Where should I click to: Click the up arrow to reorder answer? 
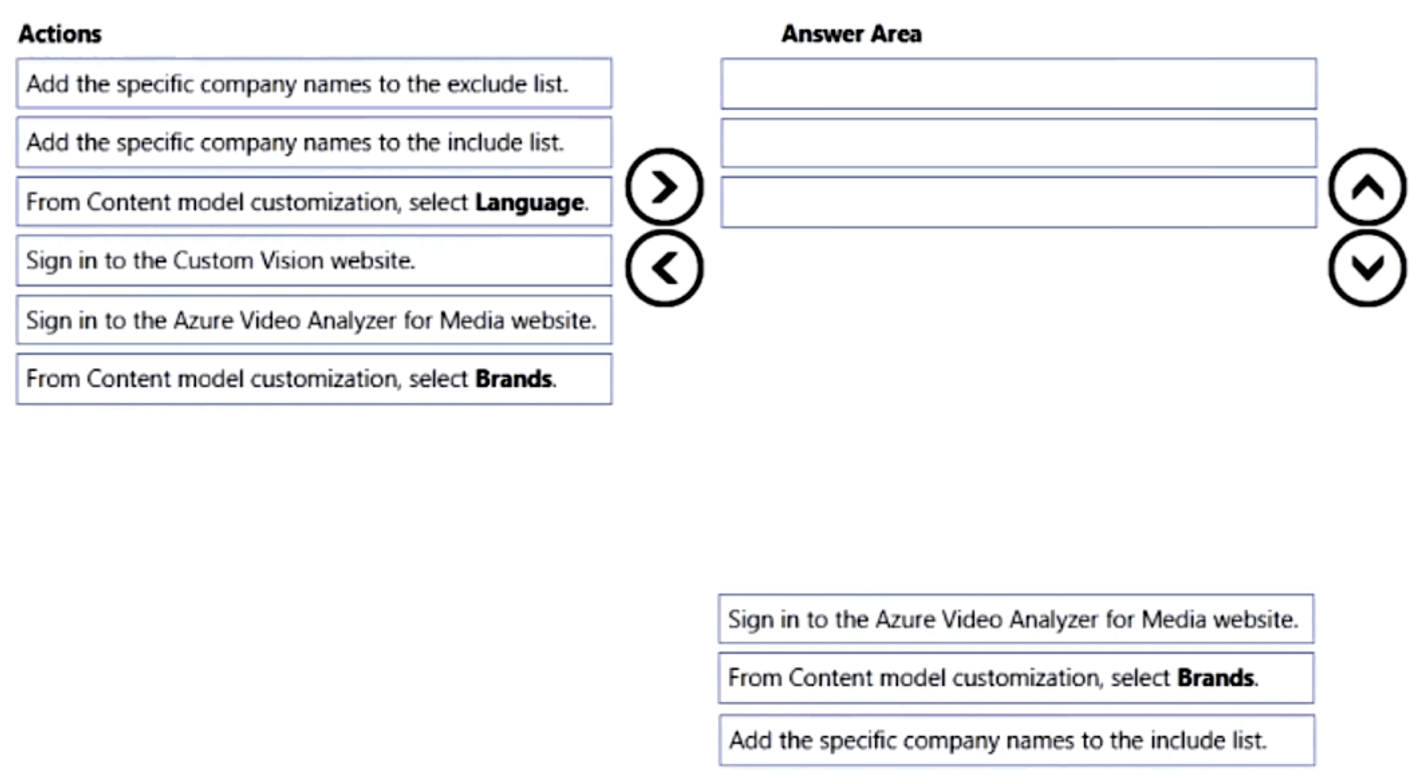click(x=1367, y=186)
